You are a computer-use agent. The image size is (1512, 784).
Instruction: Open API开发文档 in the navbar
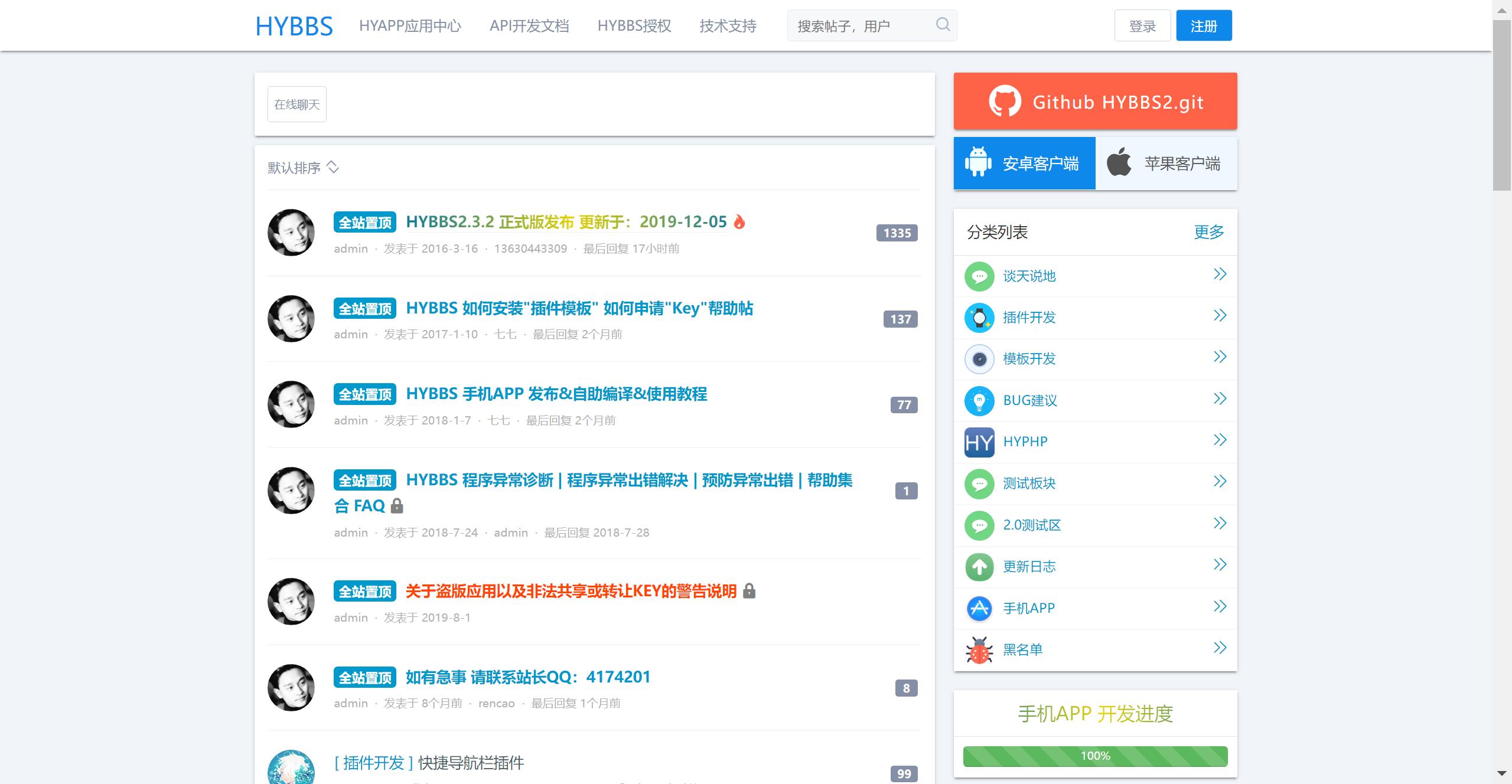pyautogui.click(x=529, y=26)
